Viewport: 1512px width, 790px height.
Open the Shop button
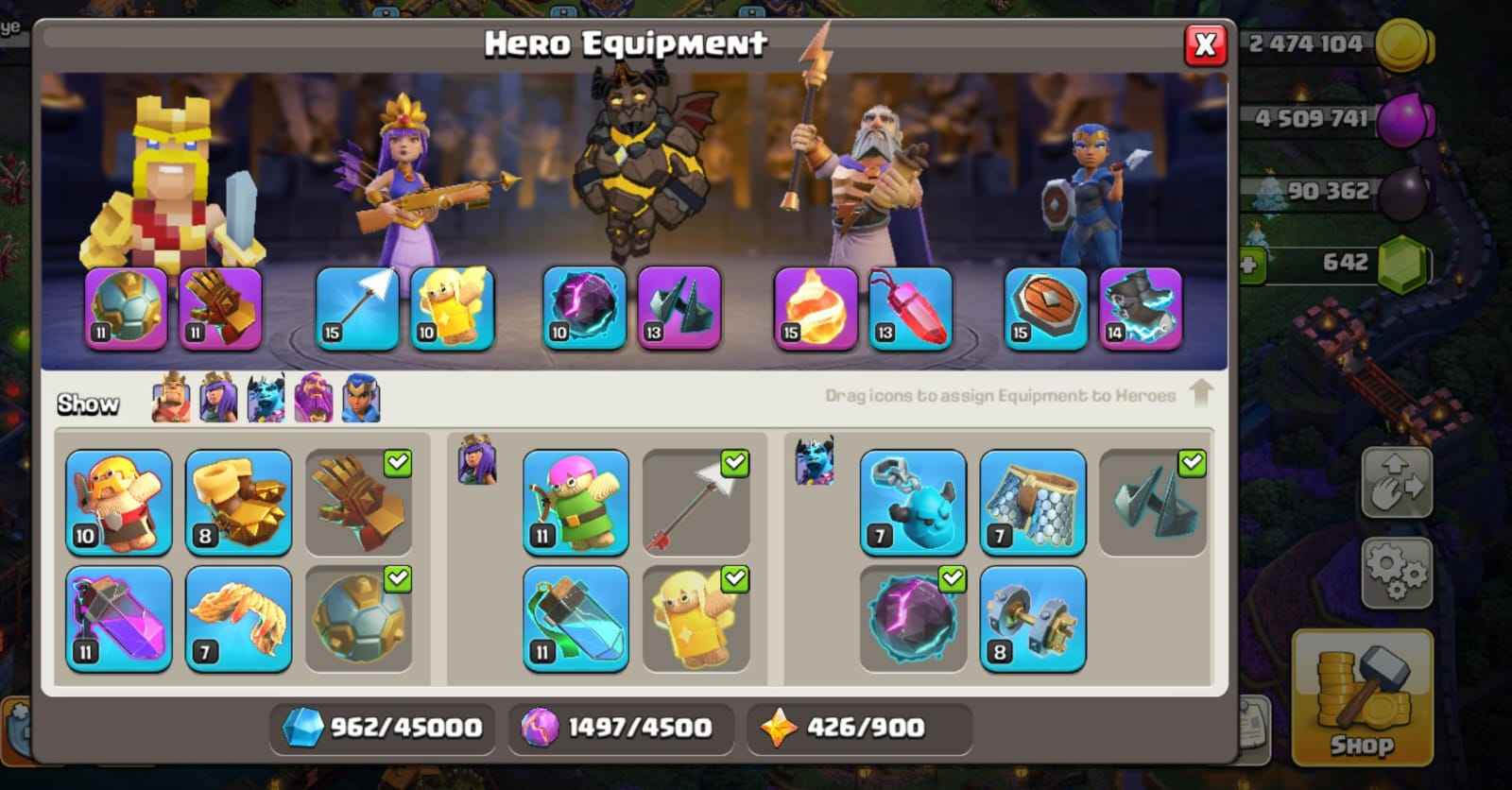tap(1362, 697)
